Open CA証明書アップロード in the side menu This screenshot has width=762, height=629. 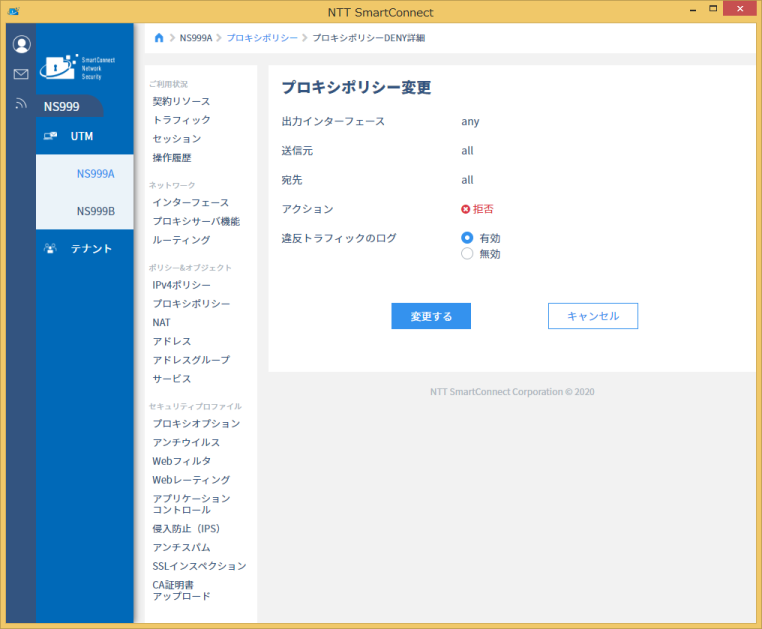(181, 590)
